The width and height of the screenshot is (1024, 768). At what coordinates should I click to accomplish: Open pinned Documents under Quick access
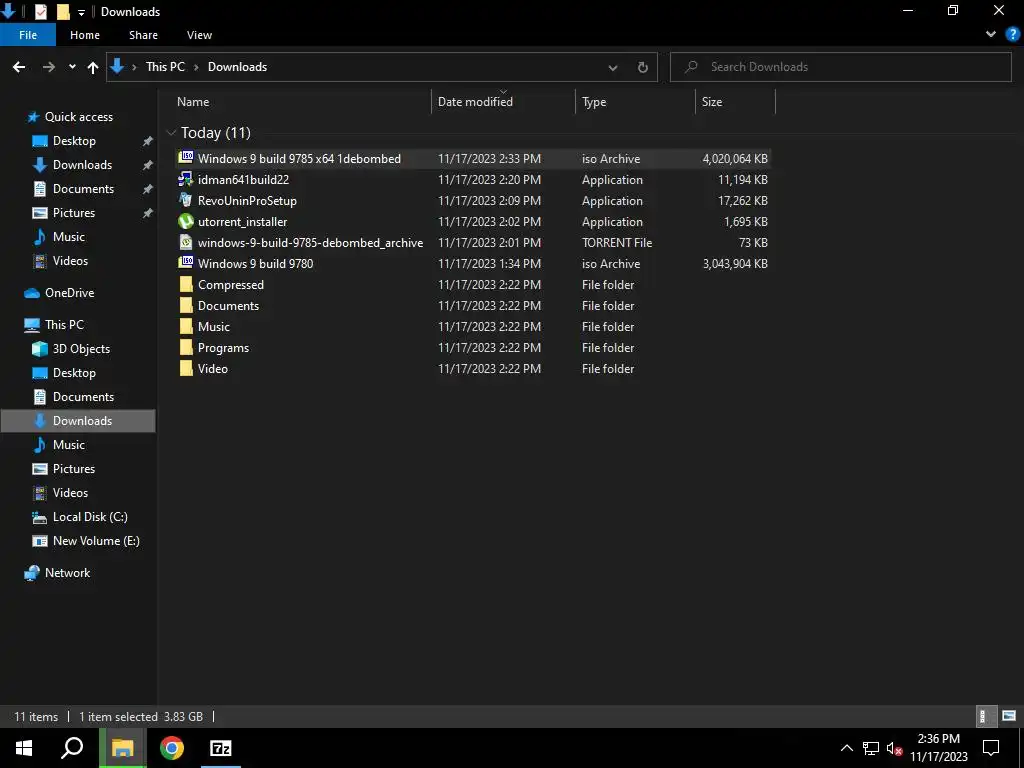83,189
